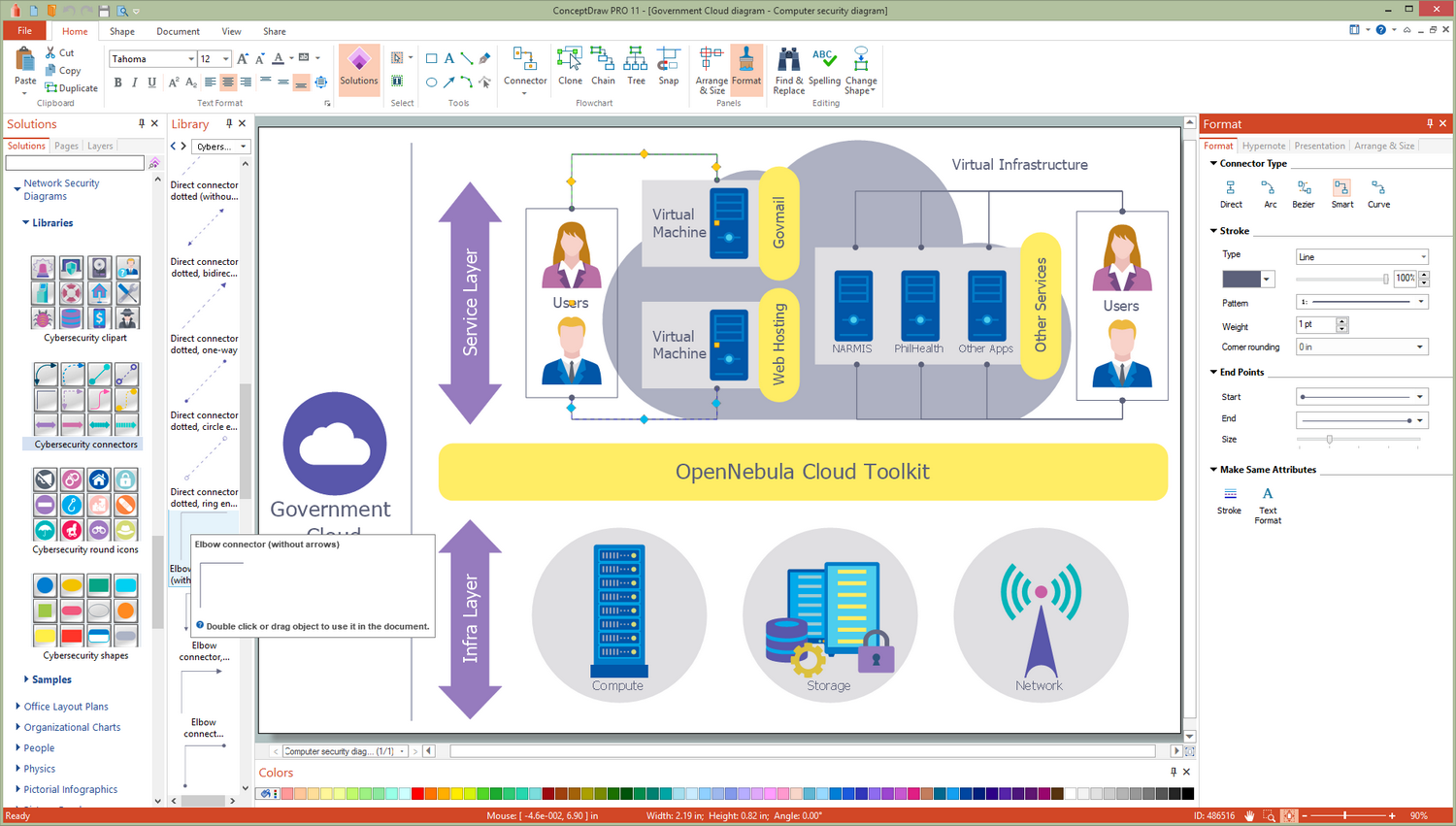Open the Corner rounding dropdown
Viewport: 1456px width, 826px height.
click(1363, 347)
